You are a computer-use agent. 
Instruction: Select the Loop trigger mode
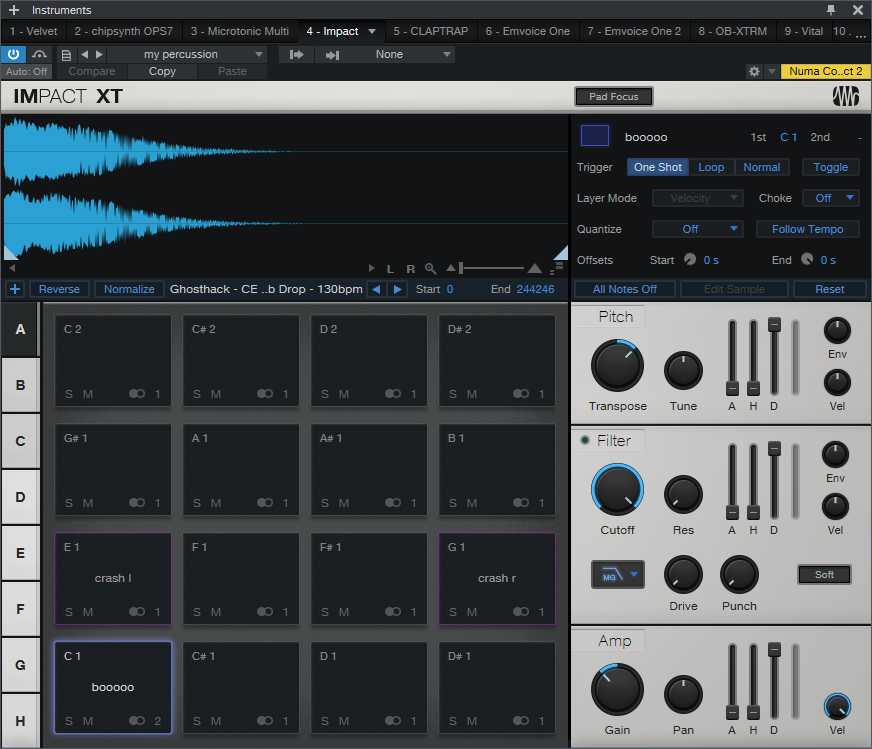(711, 167)
